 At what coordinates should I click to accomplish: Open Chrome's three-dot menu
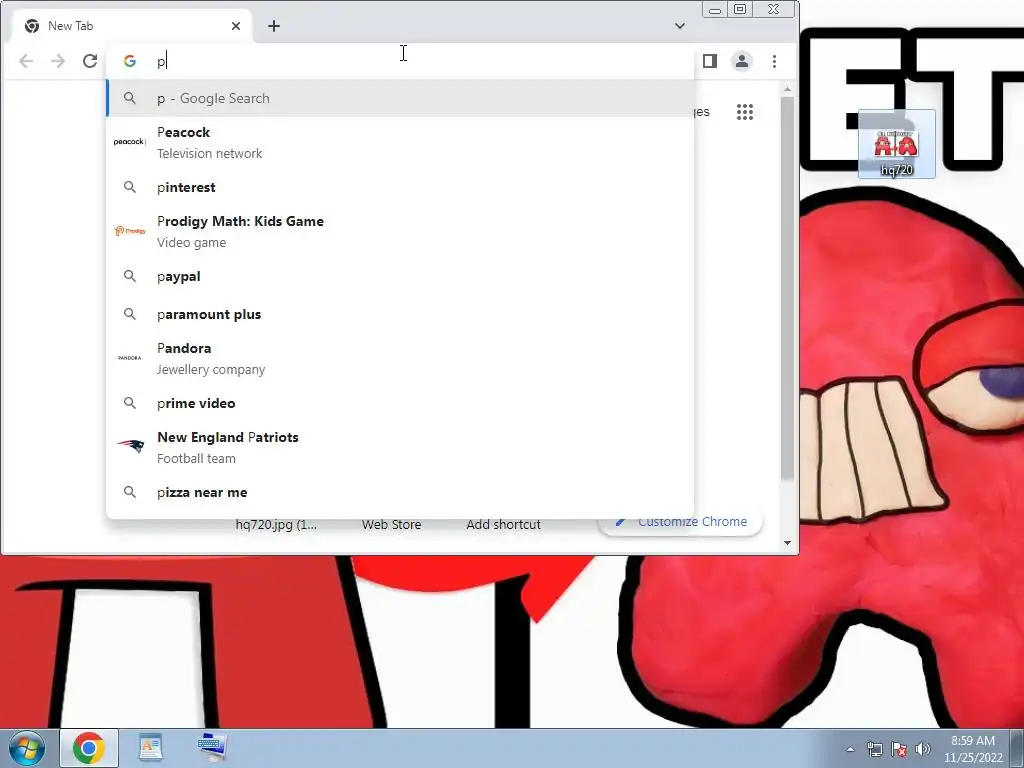click(775, 61)
